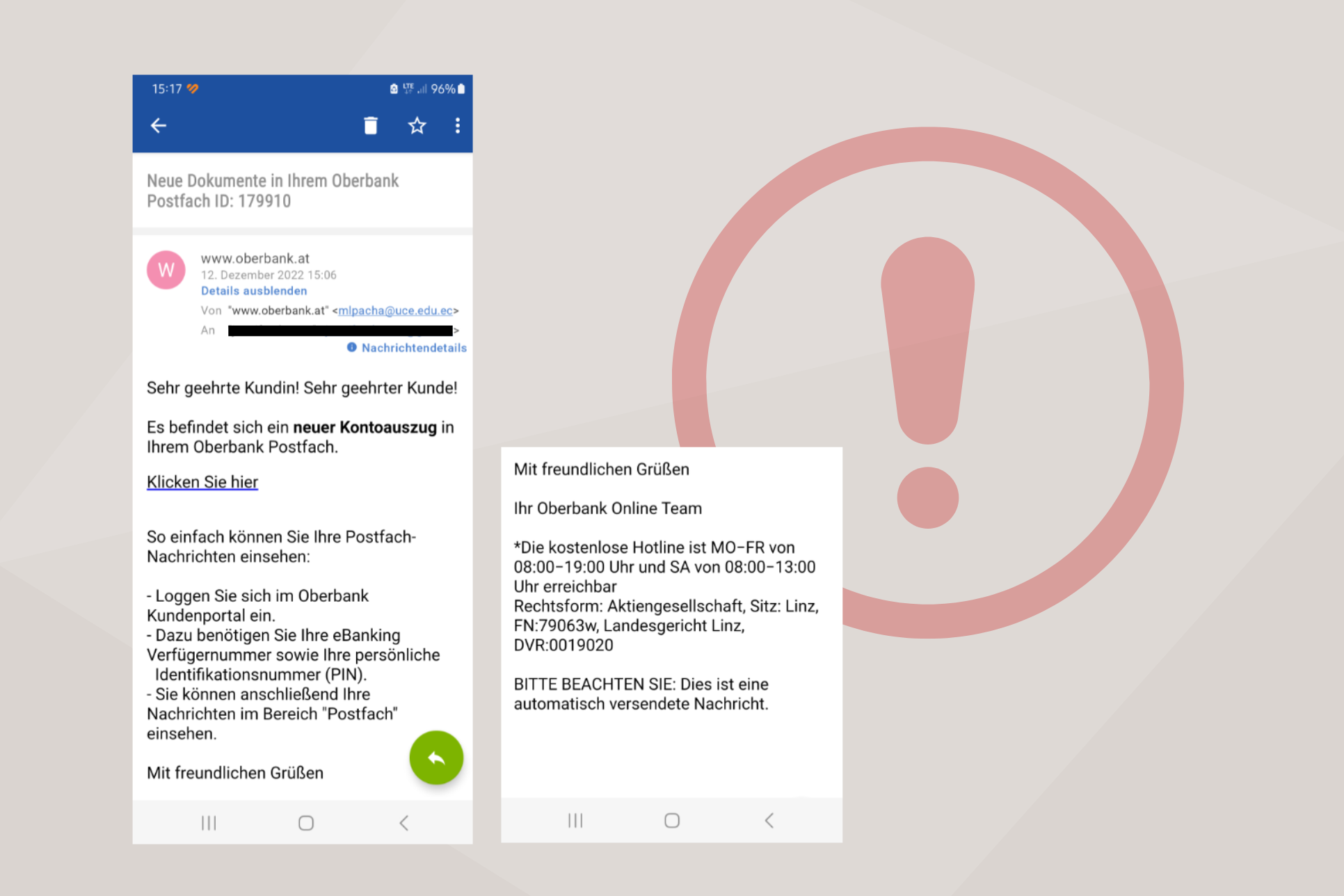Tap the home button in the left phone's nav bar
The image size is (1344, 896).
306,823
